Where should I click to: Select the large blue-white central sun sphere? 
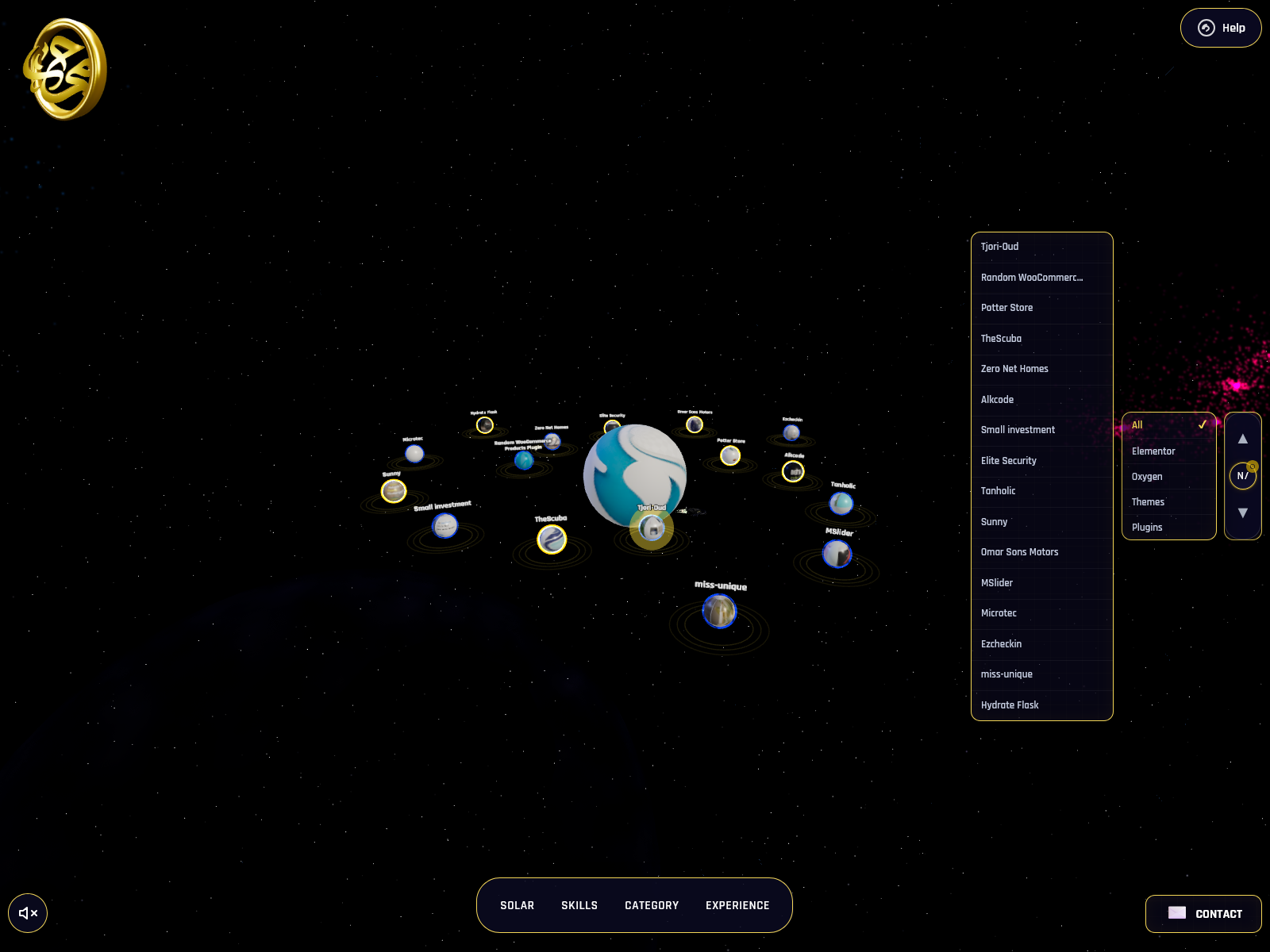[634, 474]
